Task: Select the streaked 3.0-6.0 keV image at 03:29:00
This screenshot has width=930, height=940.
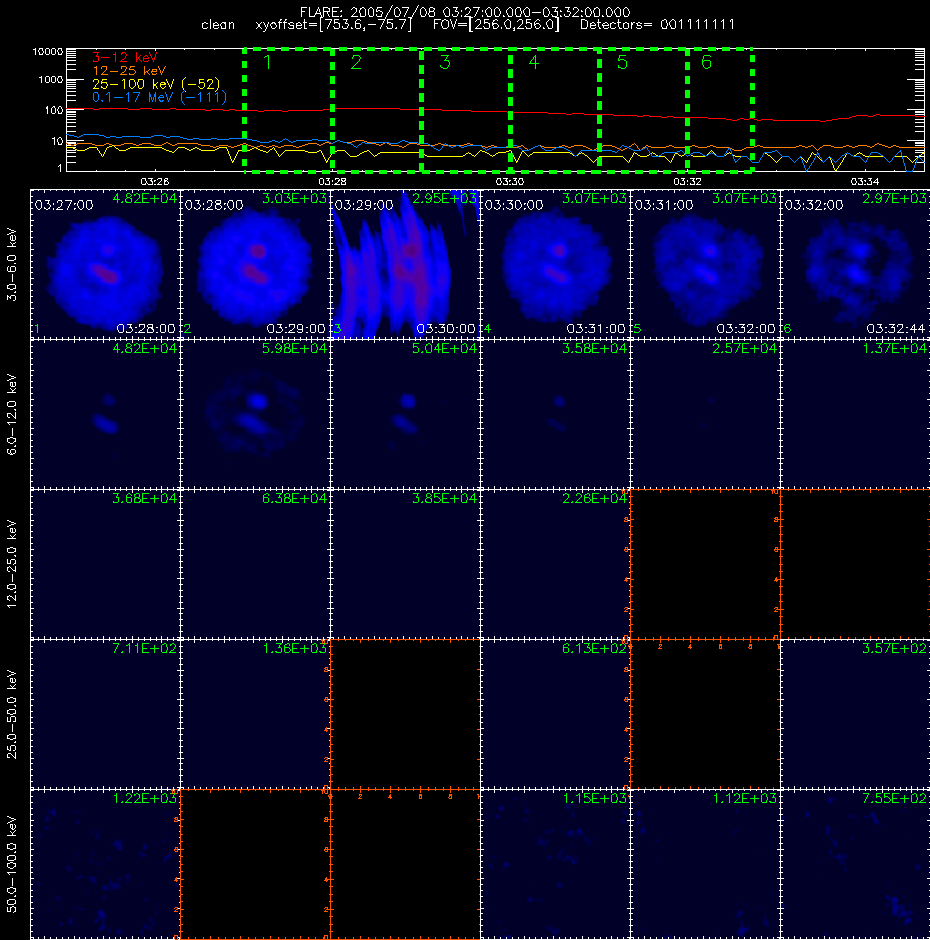Action: coord(405,264)
